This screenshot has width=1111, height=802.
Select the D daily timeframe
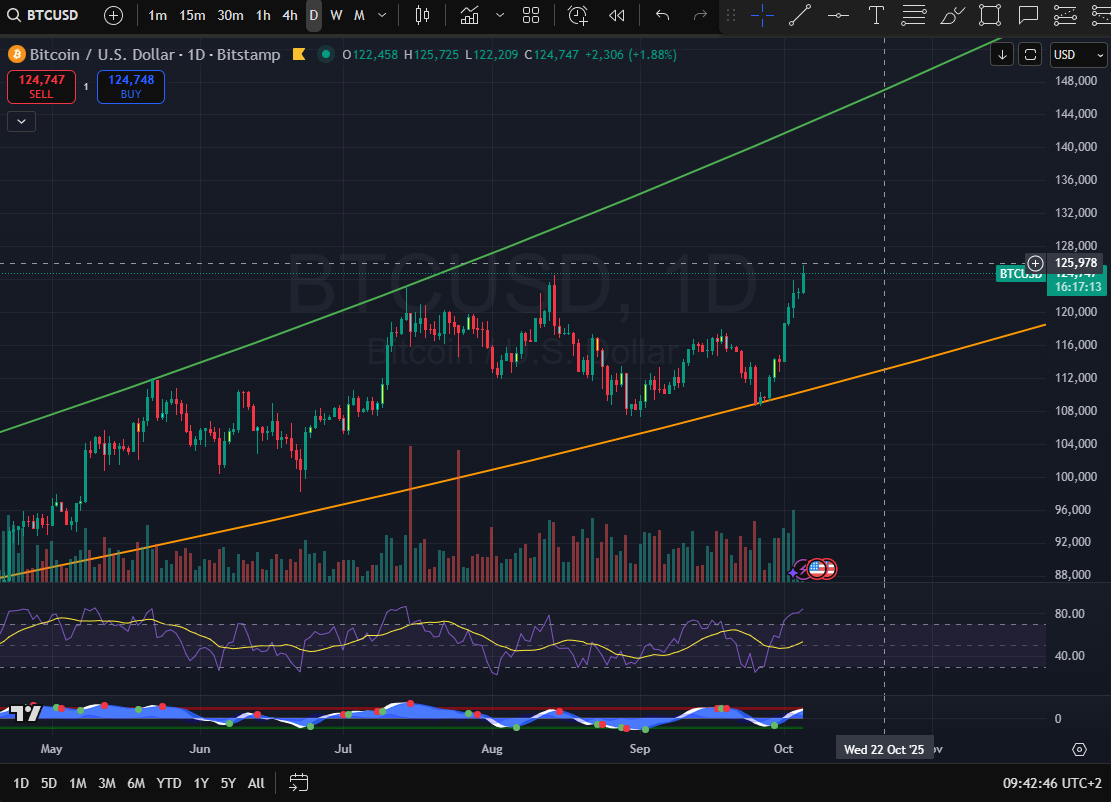point(314,15)
